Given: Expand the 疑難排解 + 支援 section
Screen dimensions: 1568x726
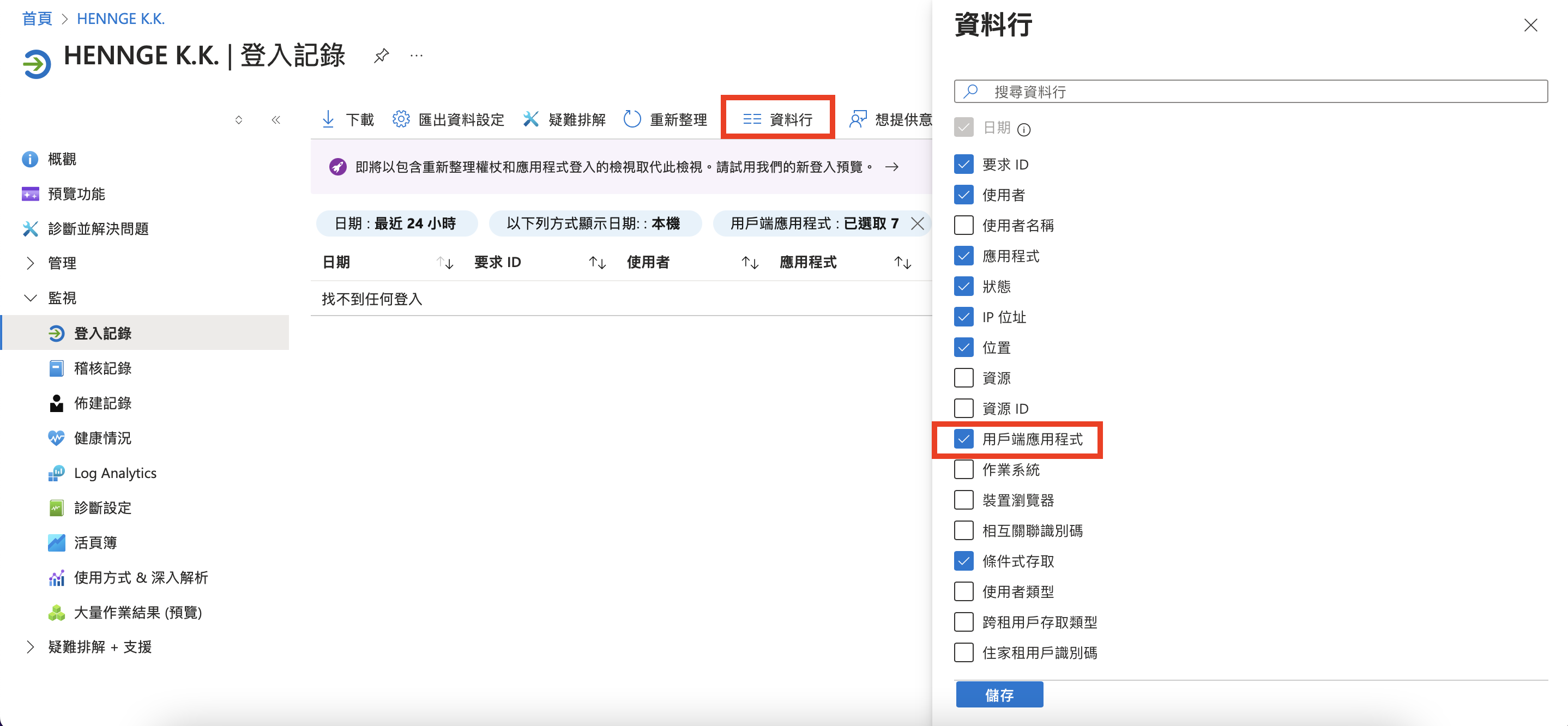Looking at the screenshot, I should (x=30, y=647).
